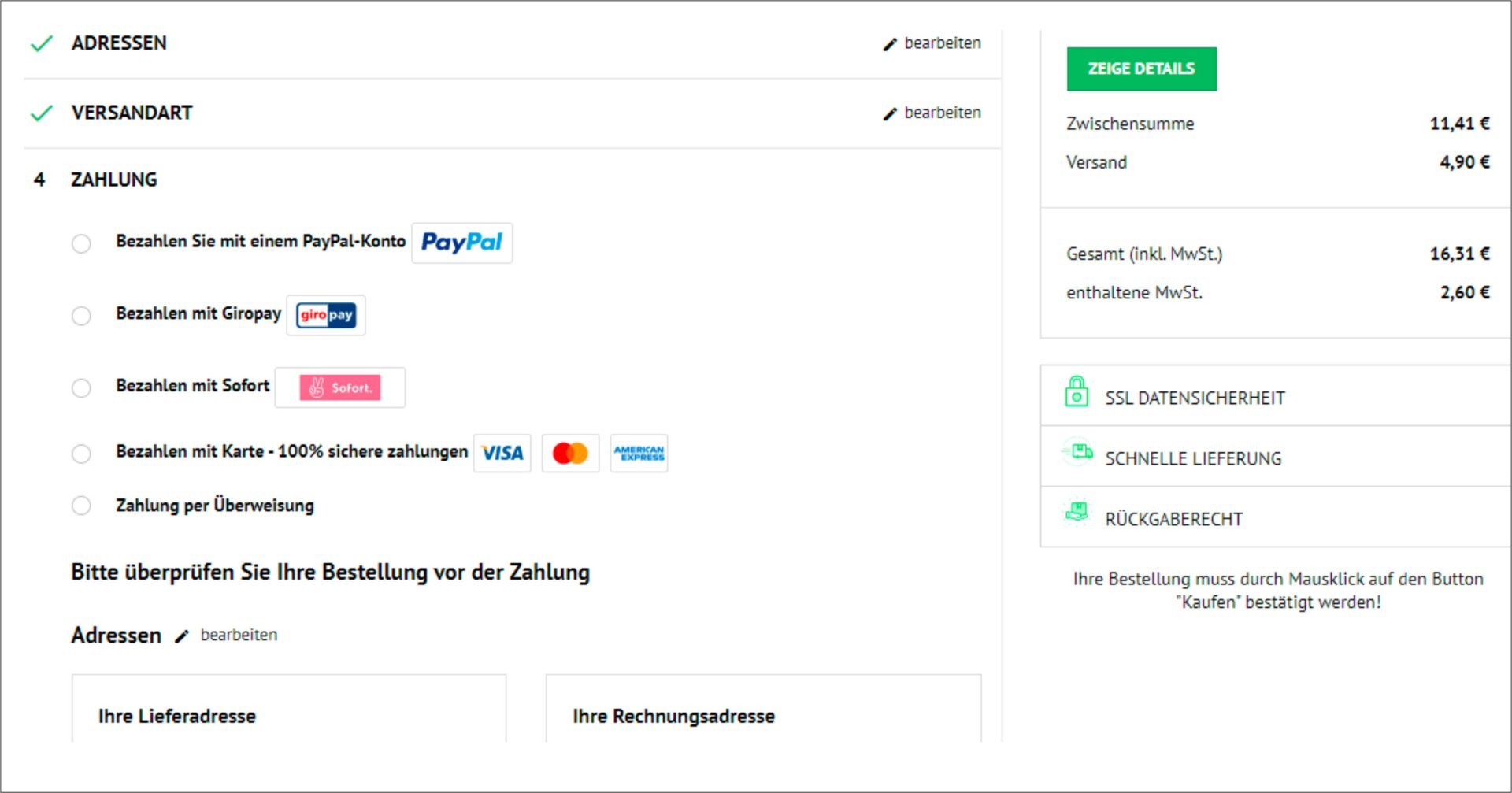
Task: Click the pink Sofort logo
Action: click(340, 387)
